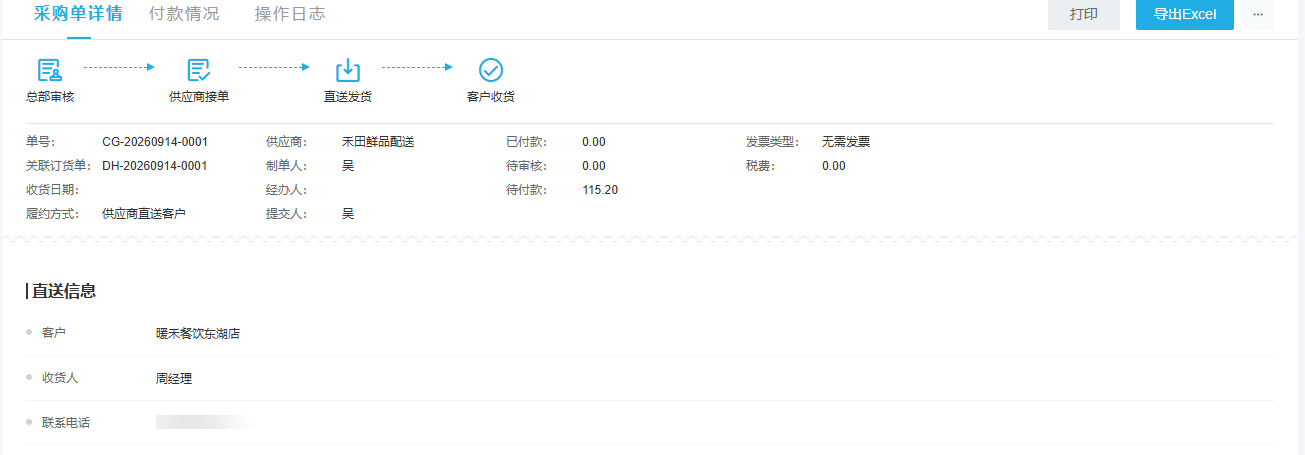The height and width of the screenshot is (455, 1305).
Task: Switch to the 采购单详情 tab
Action: (79, 14)
